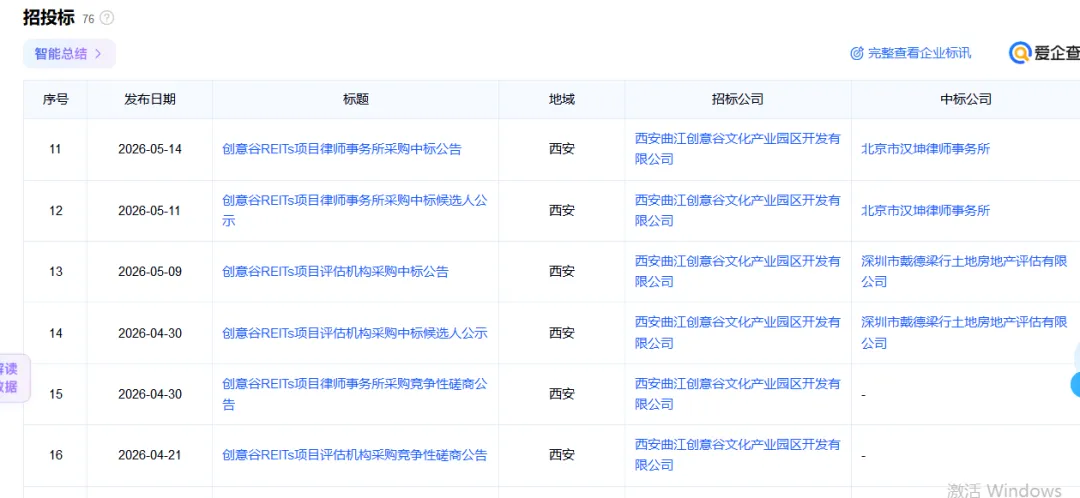
Task: Click the icon before 完整查看企业标讯
Action: [x=856, y=53]
